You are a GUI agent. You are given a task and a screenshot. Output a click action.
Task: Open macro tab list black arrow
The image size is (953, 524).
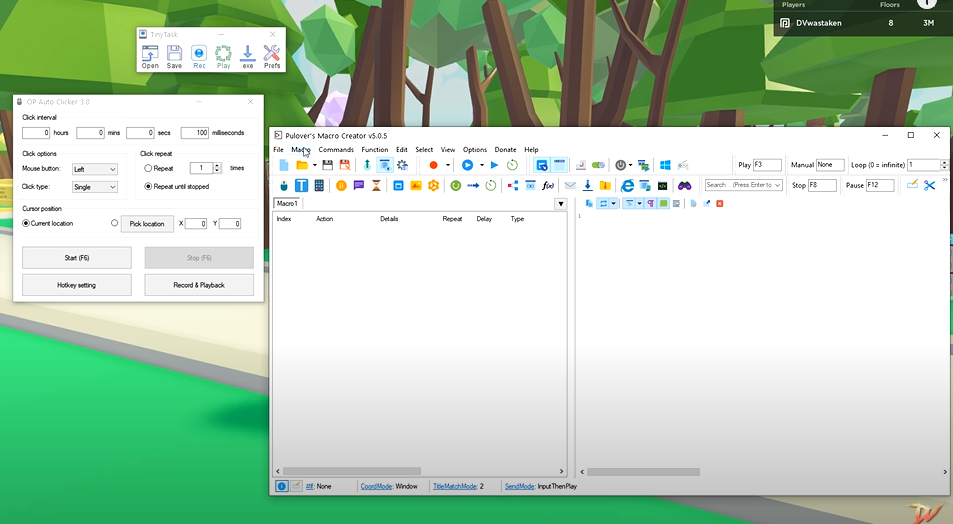pyautogui.click(x=561, y=204)
